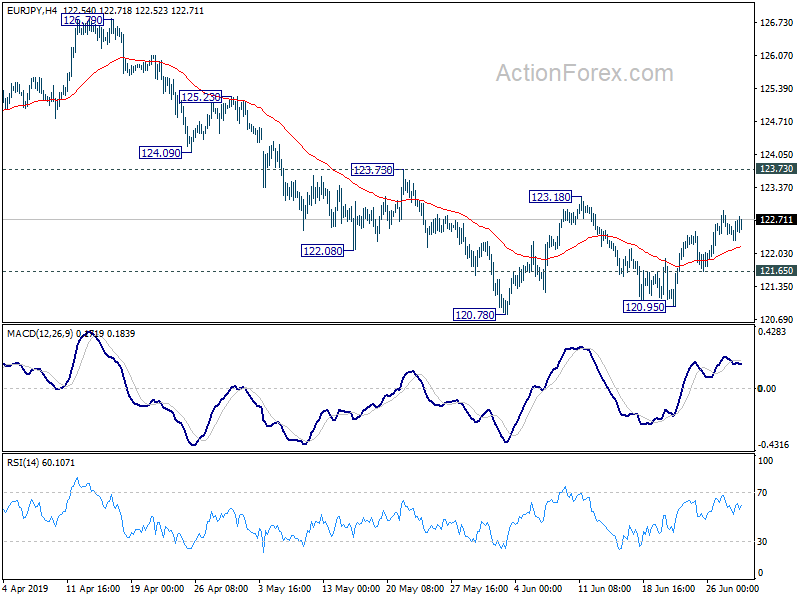Click the 27 May 16:00 time label

(479, 588)
